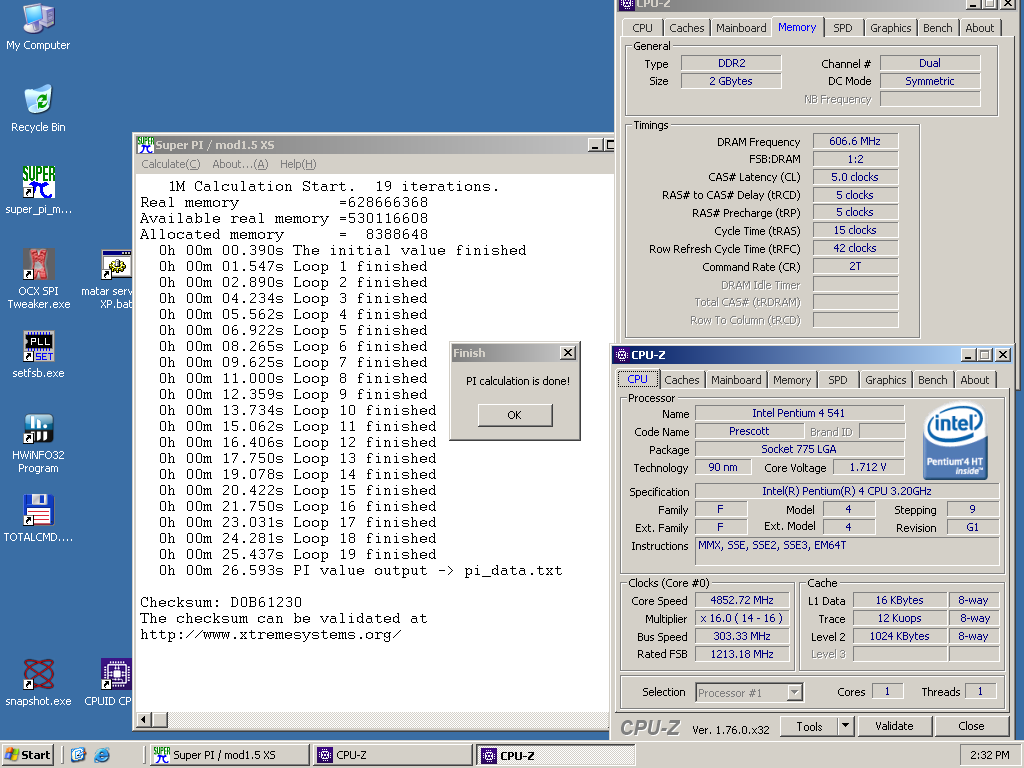Click the Intel Pentium 4 541 name field

tap(799, 413)
